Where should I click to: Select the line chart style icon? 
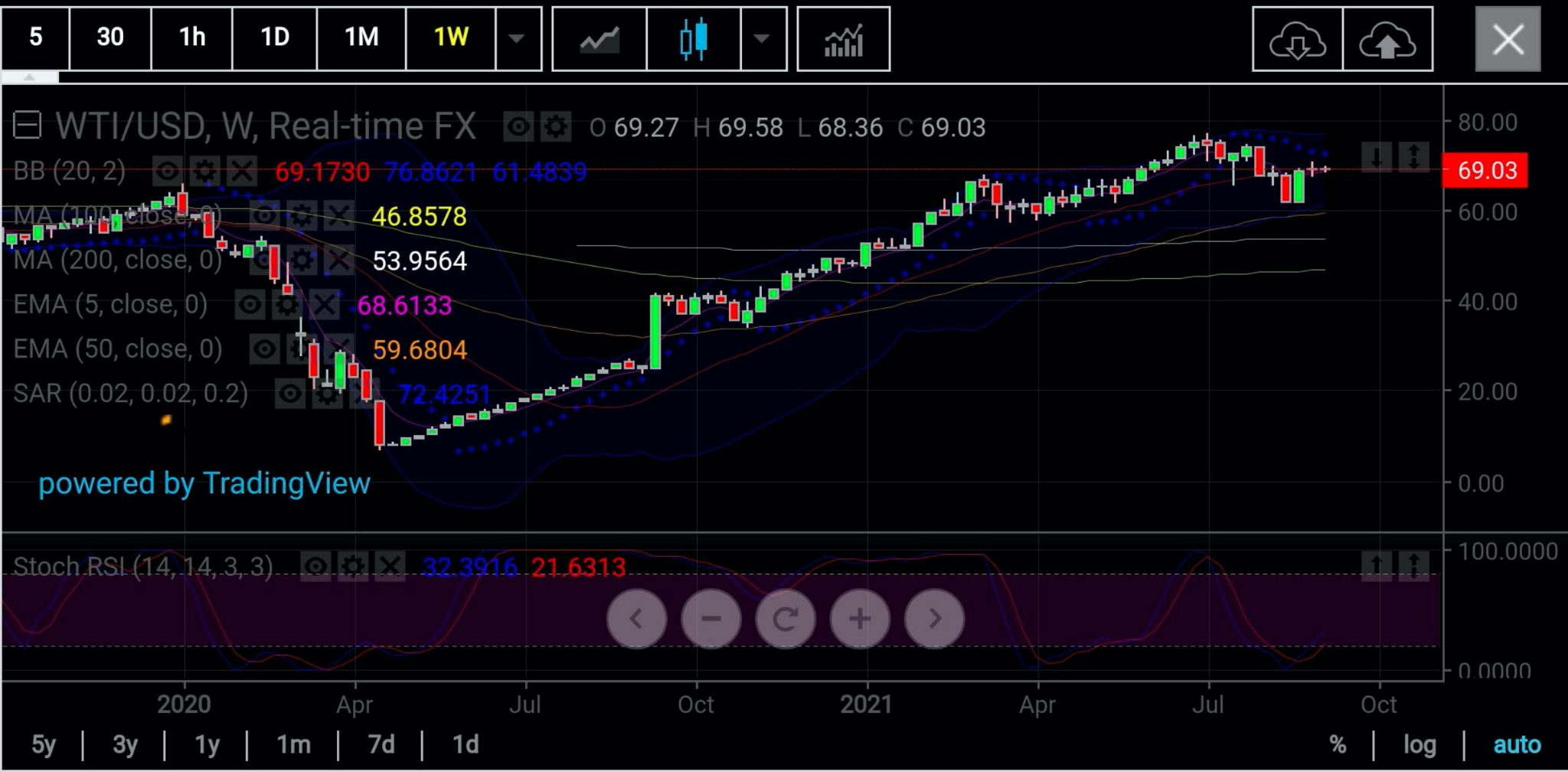(599, 39)
